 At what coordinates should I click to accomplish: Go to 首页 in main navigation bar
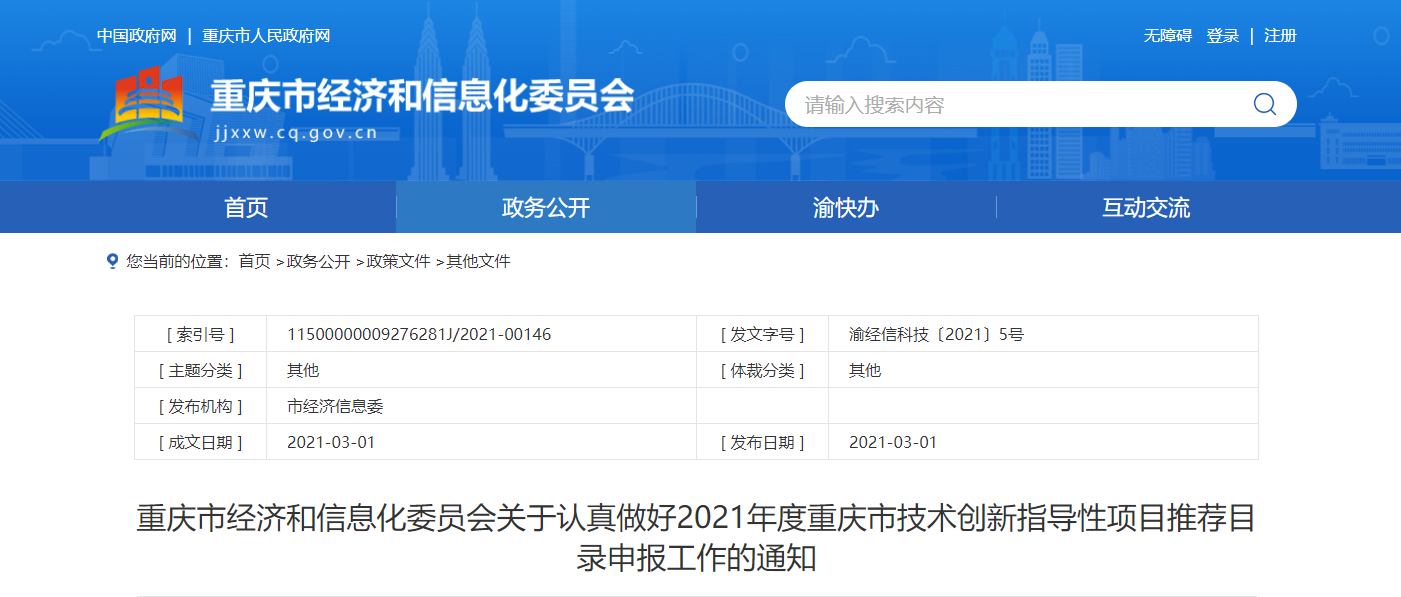246,207
